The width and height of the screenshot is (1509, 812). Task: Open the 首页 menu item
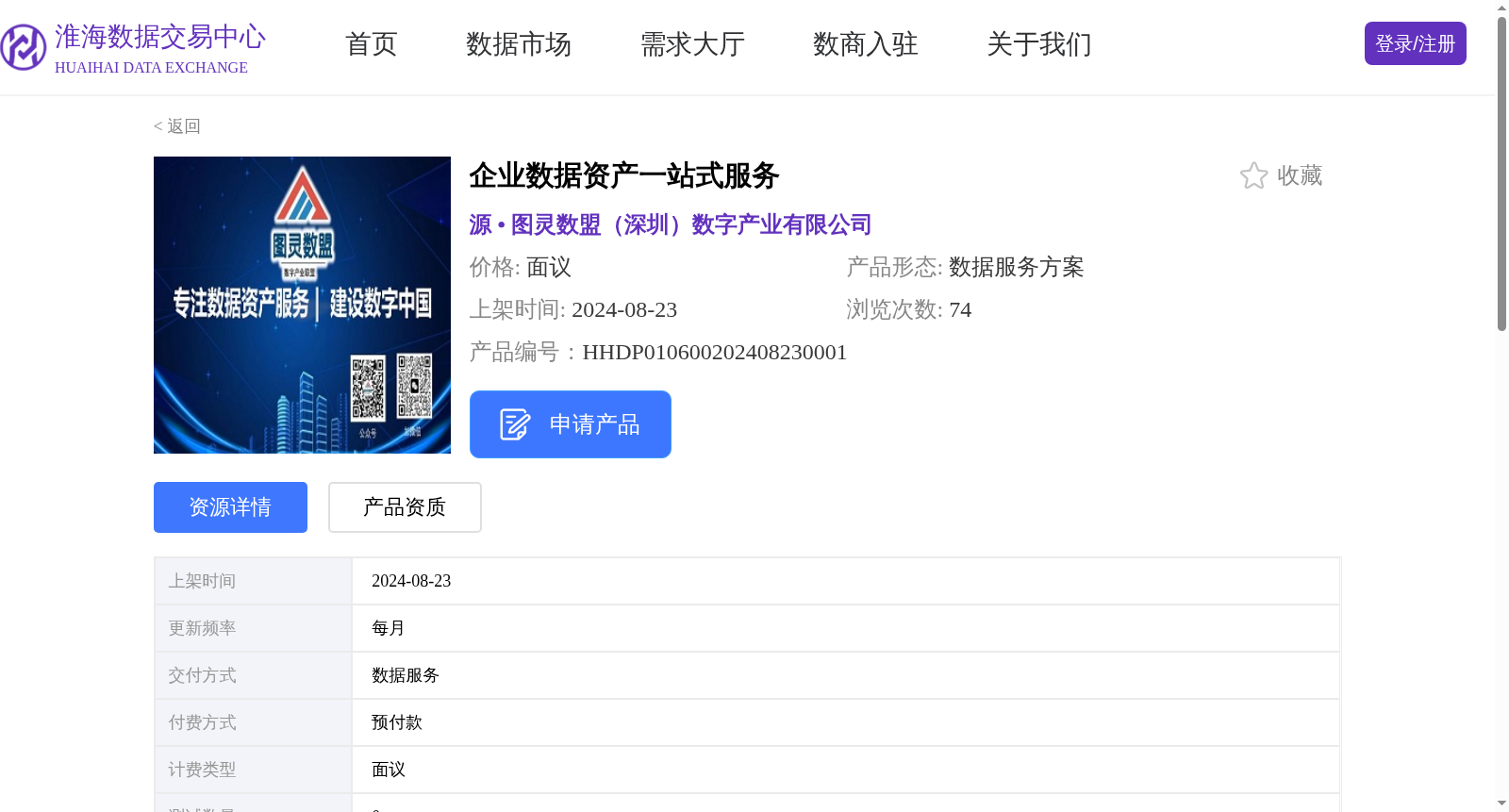(372, 44)
